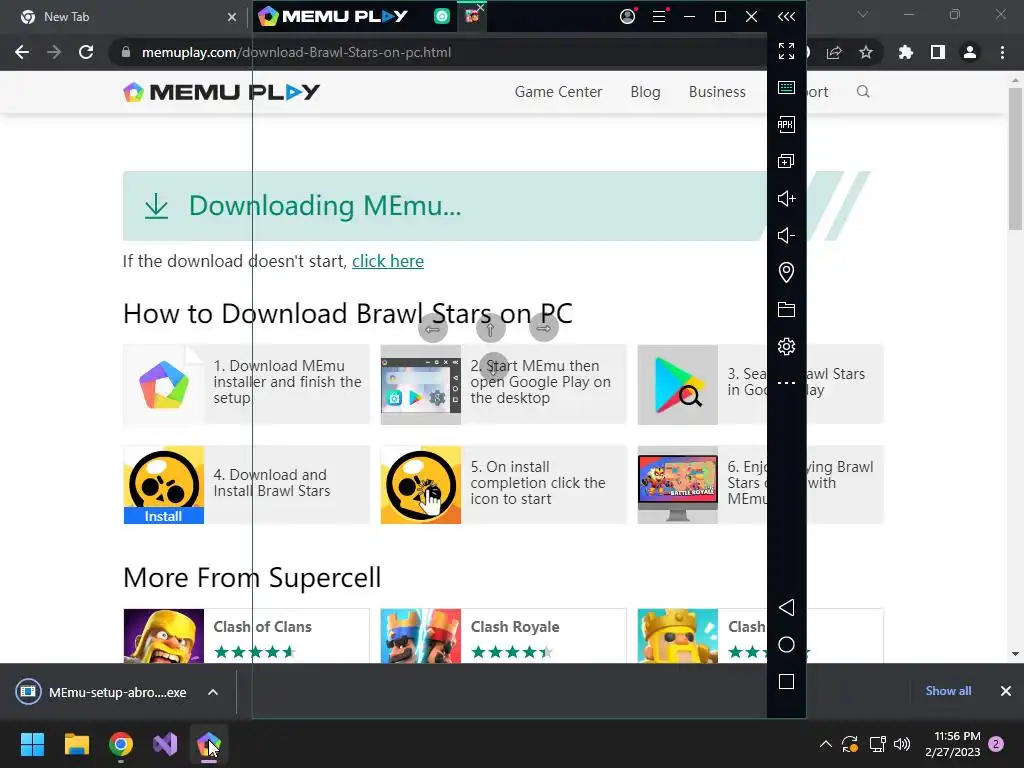Click Show all downloads
Screen dimensions: 1024x768
click(x=948, y=691)
